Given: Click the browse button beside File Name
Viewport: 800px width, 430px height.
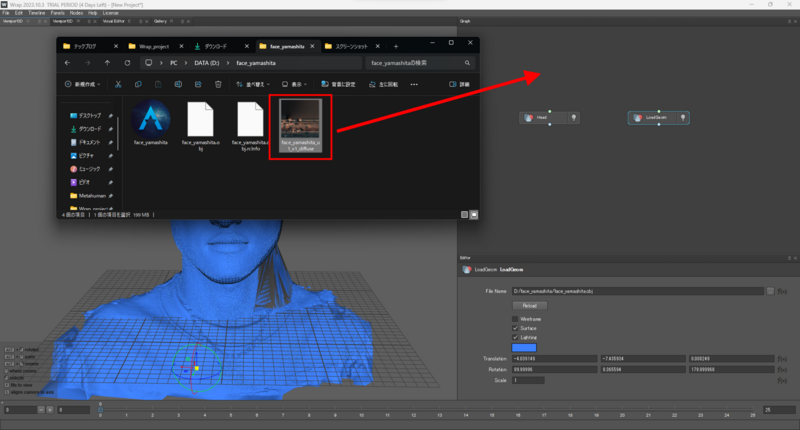Looking at the screenshot, I should (770, 291).
